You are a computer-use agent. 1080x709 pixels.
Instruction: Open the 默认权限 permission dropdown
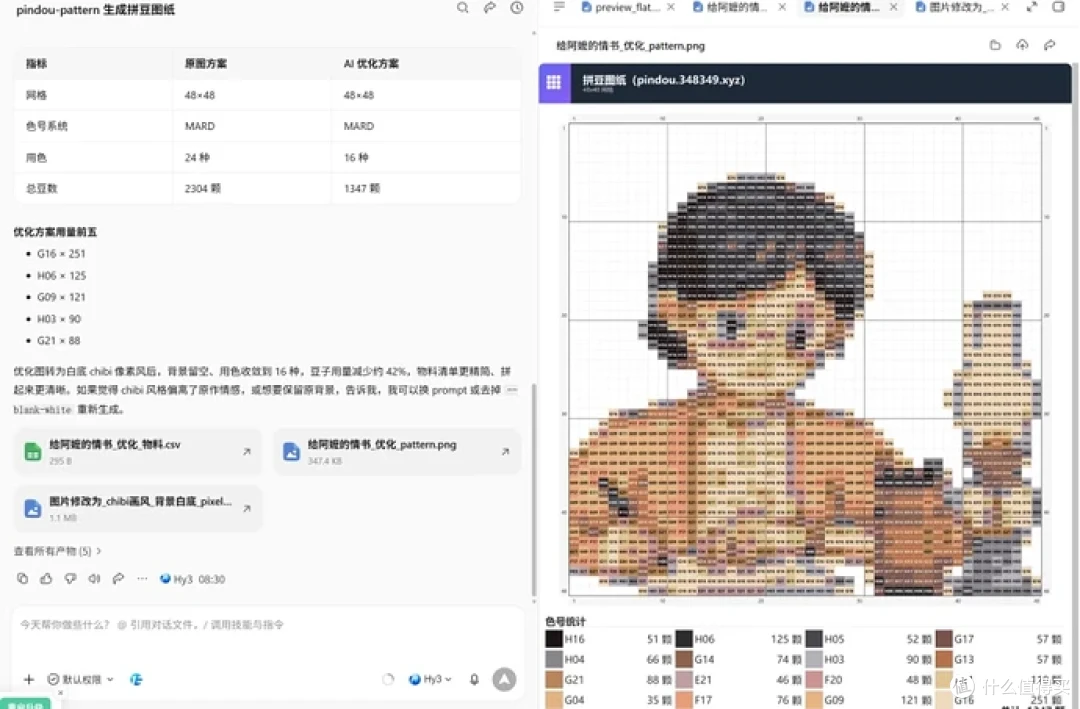[81, 679]
